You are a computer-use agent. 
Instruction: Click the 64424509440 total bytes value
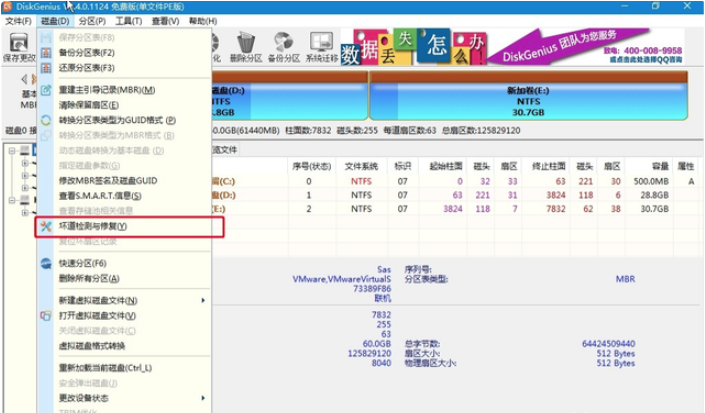pyautogui.click(x=608, y=344)
